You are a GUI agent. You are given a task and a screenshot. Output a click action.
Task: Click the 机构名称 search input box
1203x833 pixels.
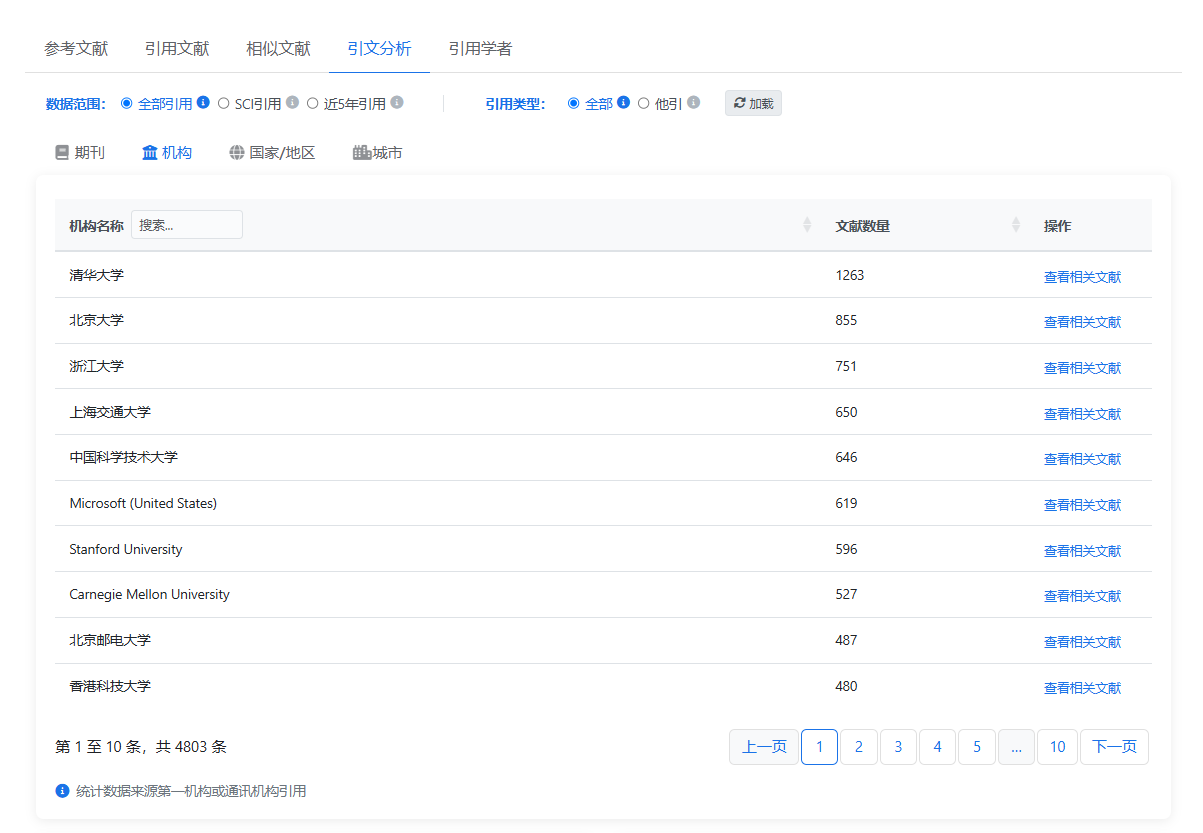pos(187,225)
